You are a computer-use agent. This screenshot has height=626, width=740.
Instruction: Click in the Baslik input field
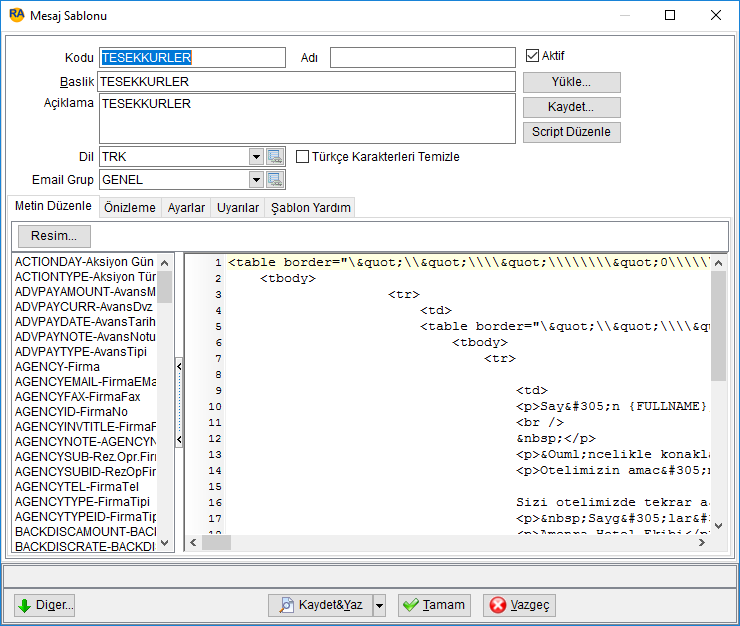coord(306,82)
